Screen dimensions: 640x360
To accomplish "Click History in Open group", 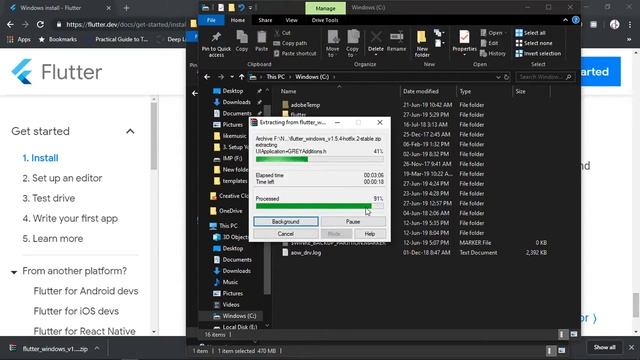I will 493,53.
